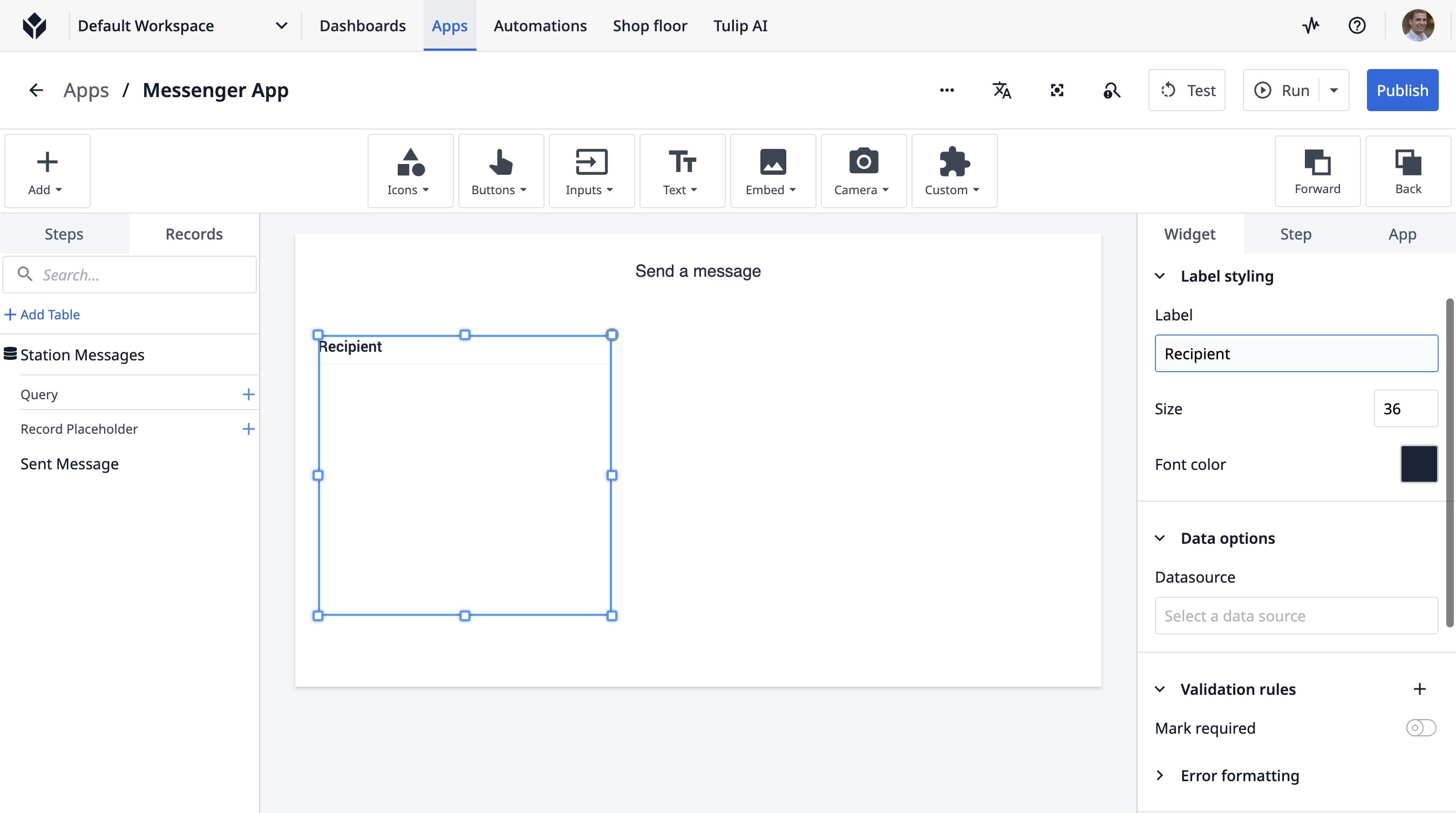
Task: Open the activity pulse icon
Action: (x=1311, y=25)
